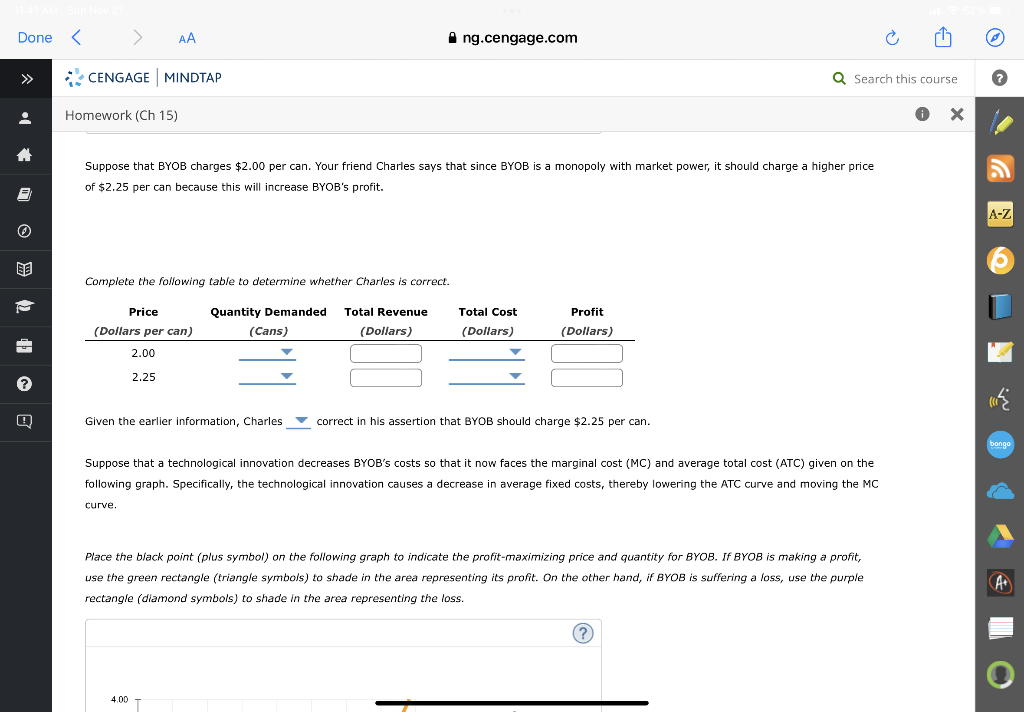Open Google Drive from the right app tray
Viewport: 1024px width, 712px height.
click(1001, 537)
